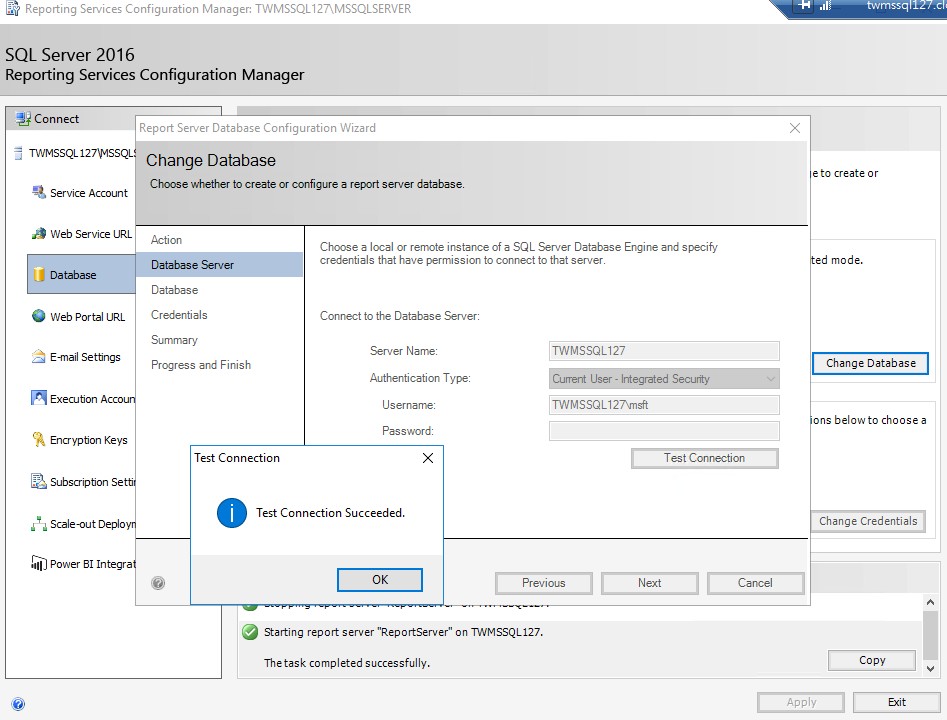Select the Credentials wizard step
The width and height of the screenshot is (947, 720).
(179, 315)
